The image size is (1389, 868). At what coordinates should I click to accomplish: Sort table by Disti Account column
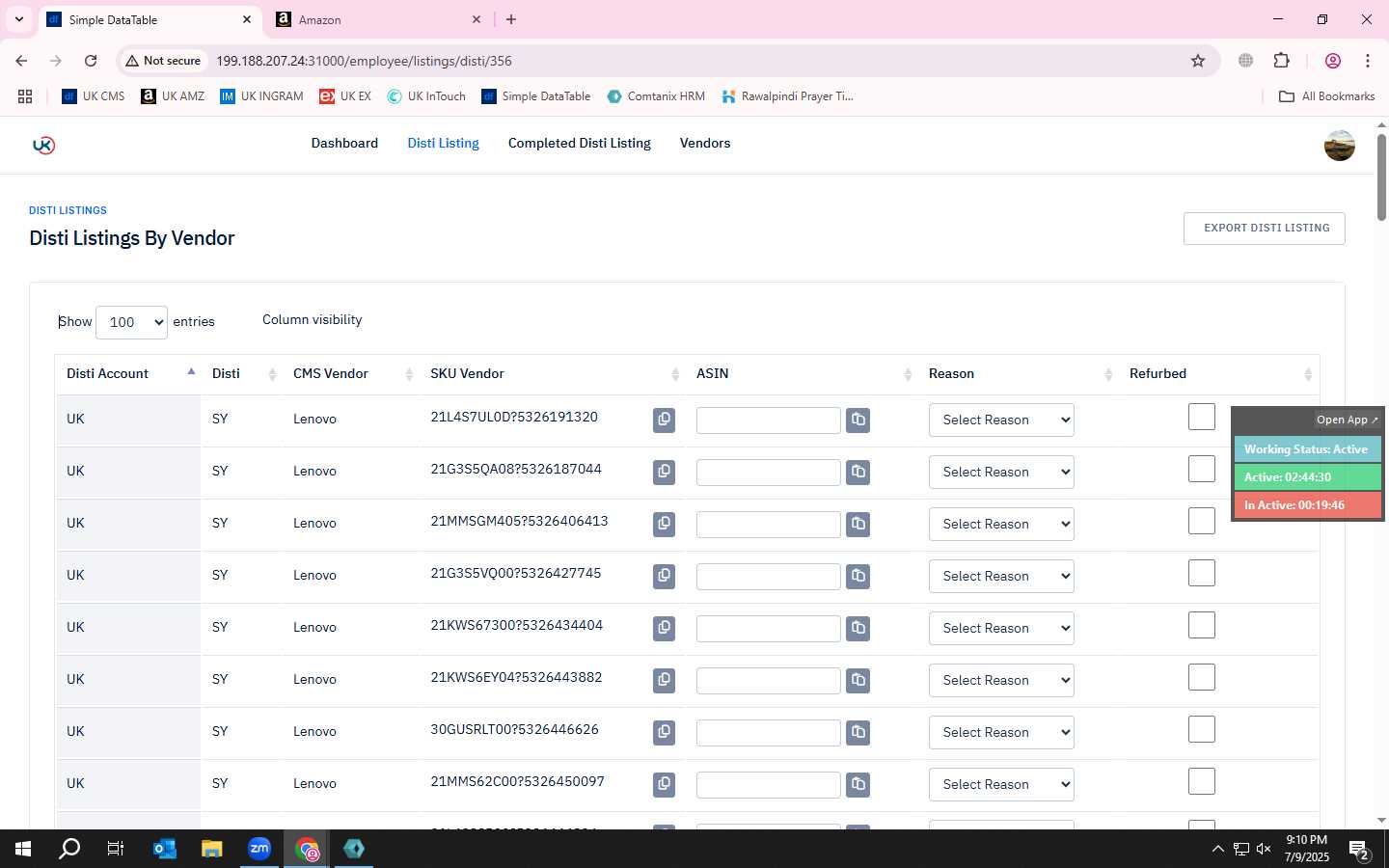(x=127, y=374)
